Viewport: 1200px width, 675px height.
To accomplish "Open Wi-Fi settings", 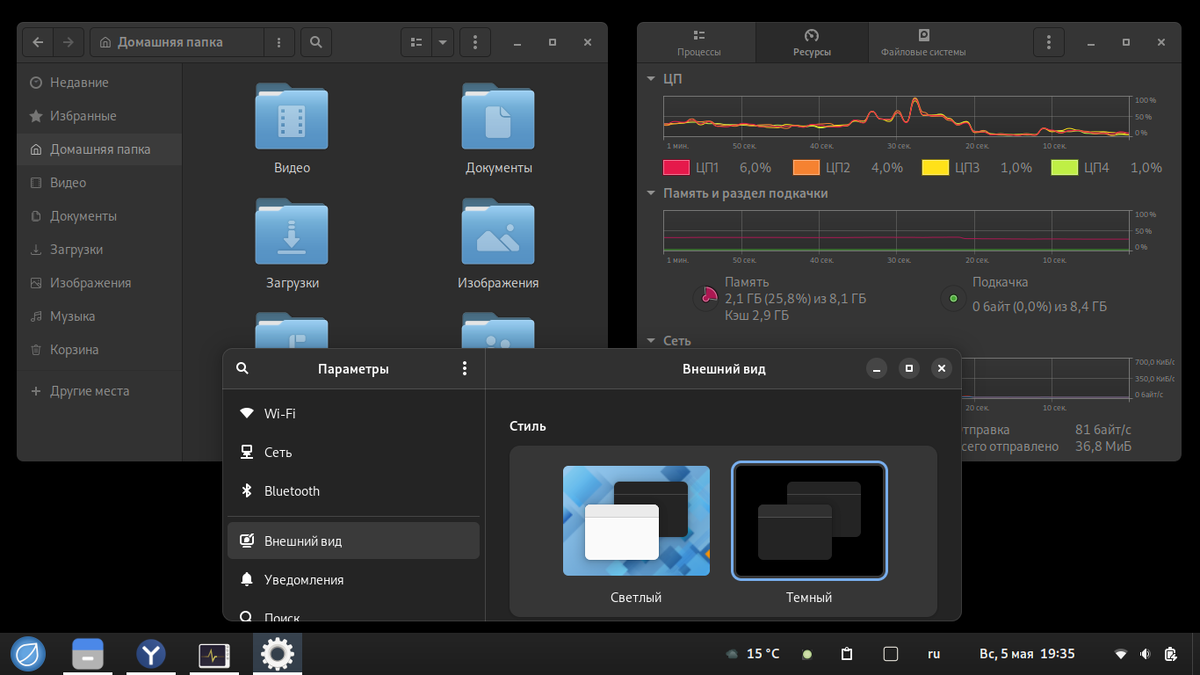I will coord(354,413).
